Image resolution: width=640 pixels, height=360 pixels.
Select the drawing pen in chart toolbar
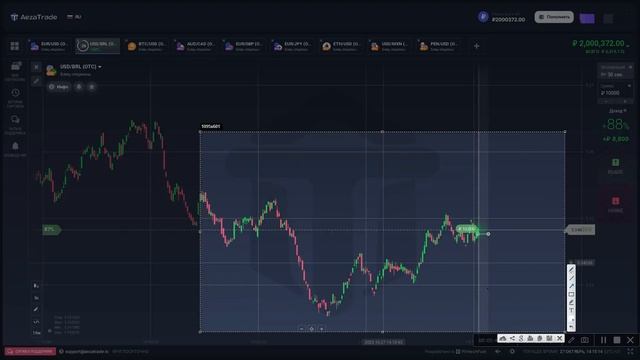click(x=36, y=309)
